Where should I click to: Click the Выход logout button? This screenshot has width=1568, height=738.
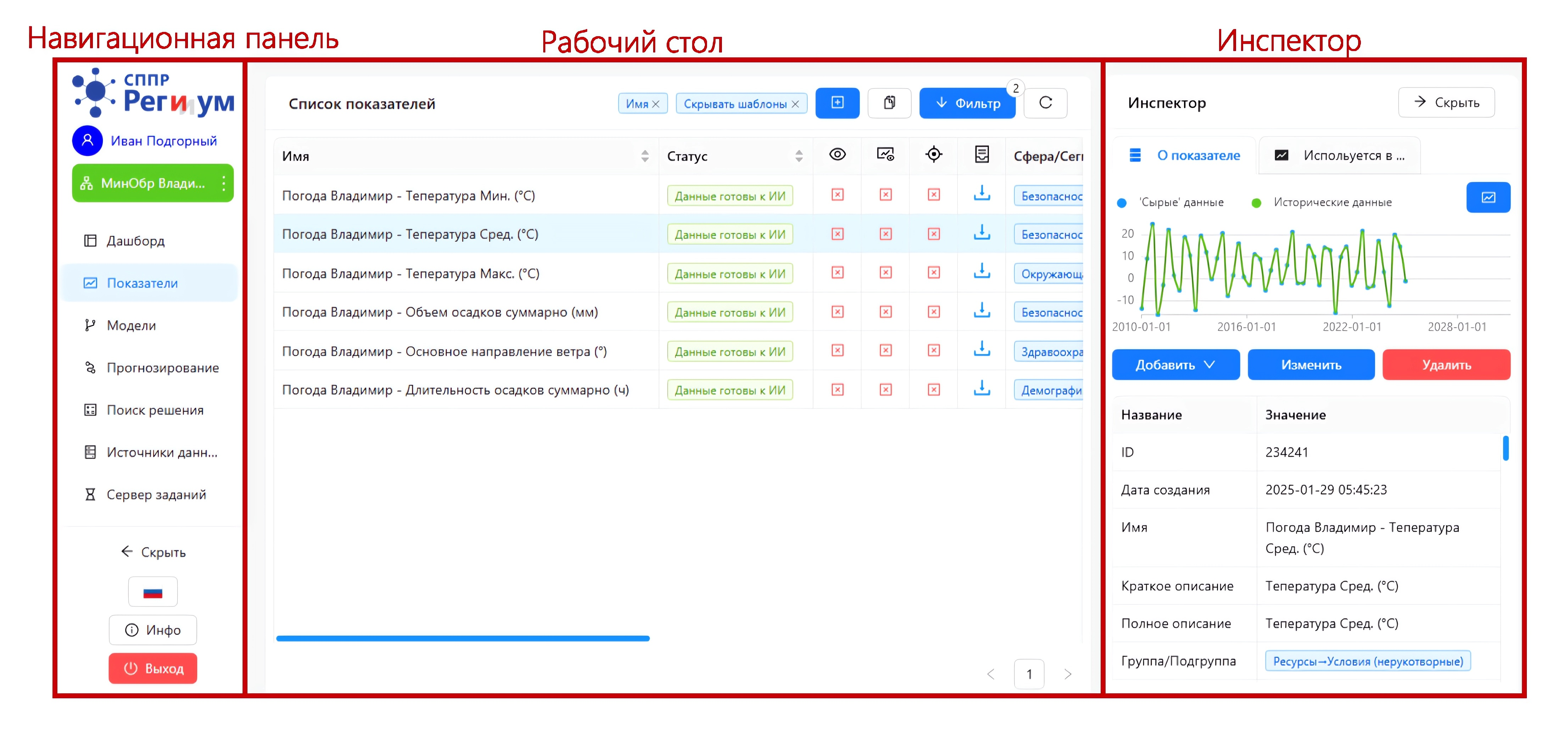pos(153,668)
